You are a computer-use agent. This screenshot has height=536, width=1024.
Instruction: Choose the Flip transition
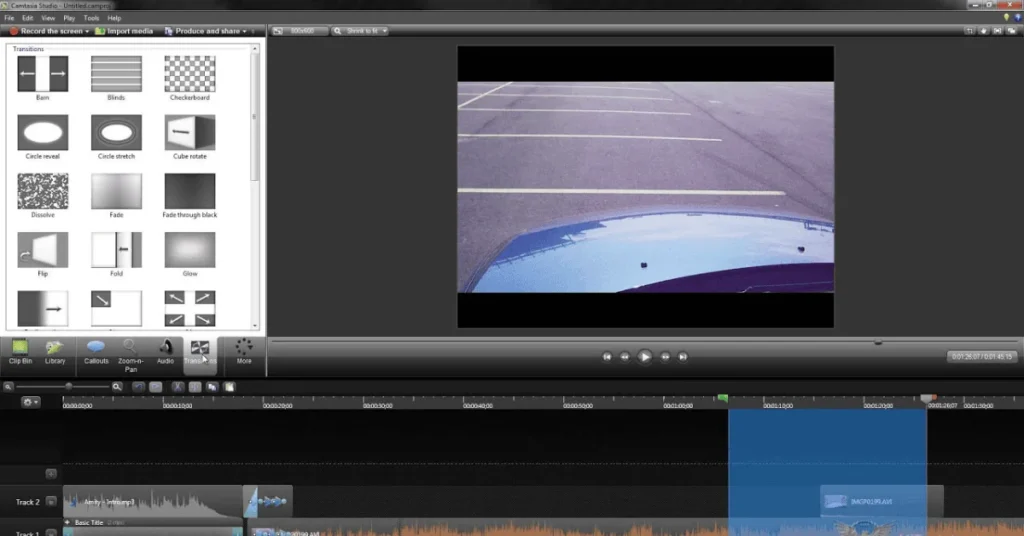[x=42, y=250]
